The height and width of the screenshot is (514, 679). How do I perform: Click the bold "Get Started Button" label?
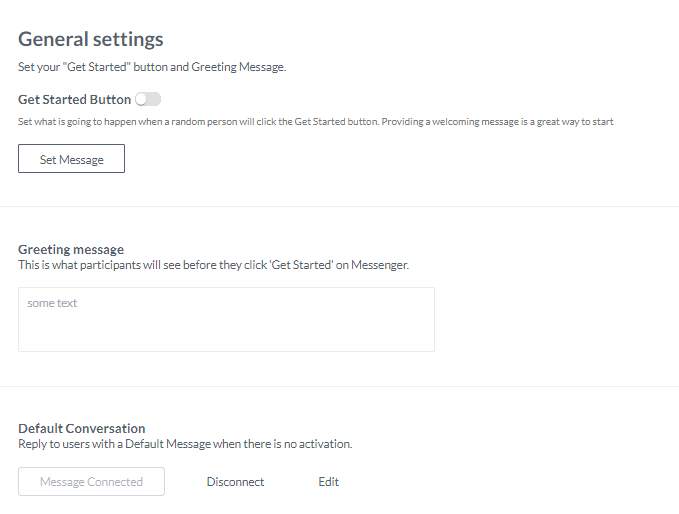(x=74, y=100)
